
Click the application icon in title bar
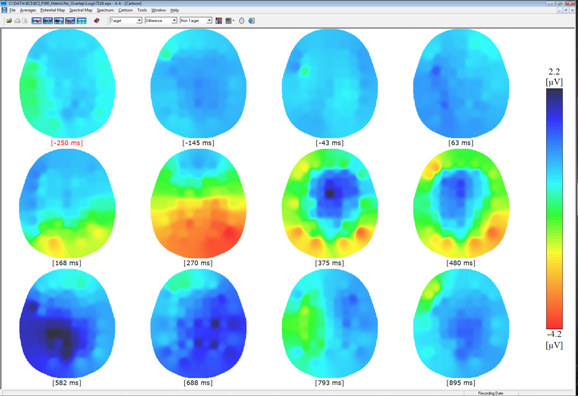point(4,3)
